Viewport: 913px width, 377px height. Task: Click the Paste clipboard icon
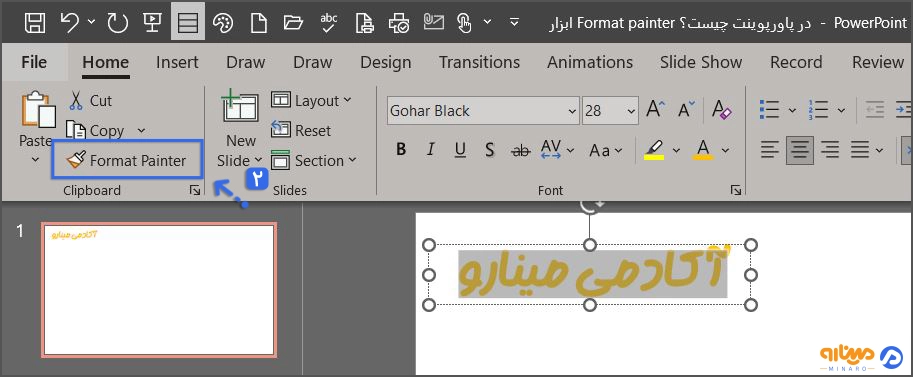pyautogui.click(x=38, y=110)
